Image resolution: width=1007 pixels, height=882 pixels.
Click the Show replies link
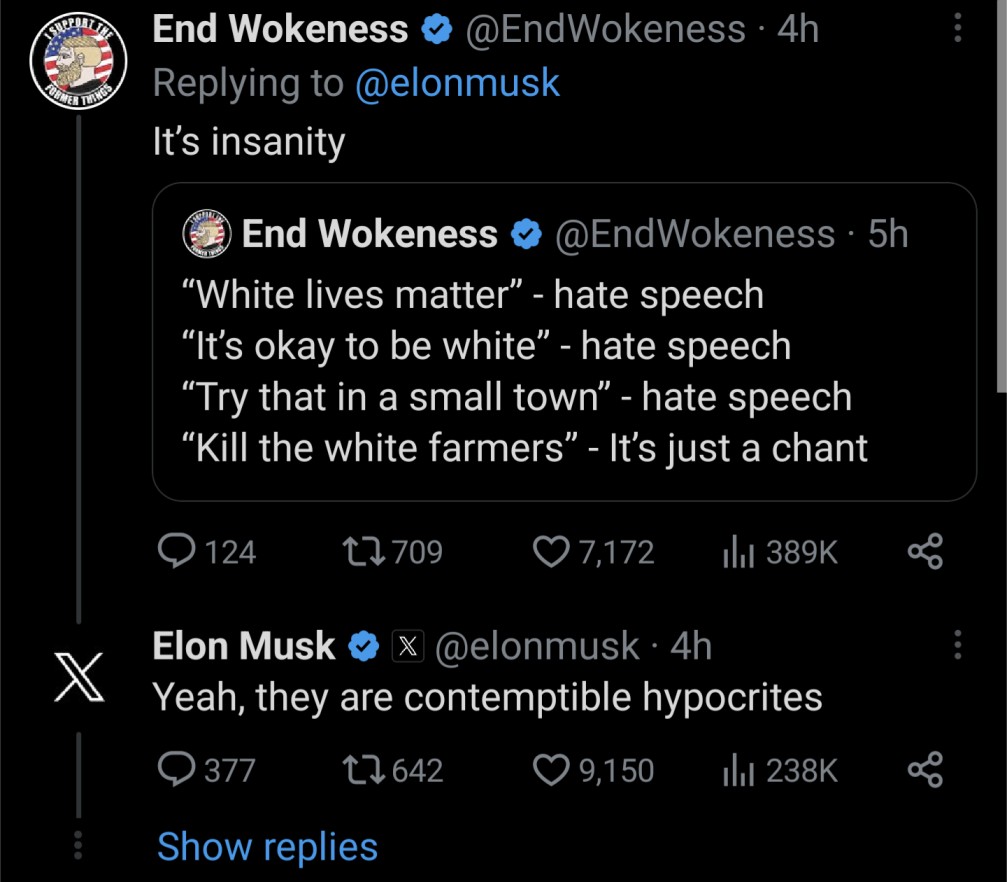click(267, 847)
